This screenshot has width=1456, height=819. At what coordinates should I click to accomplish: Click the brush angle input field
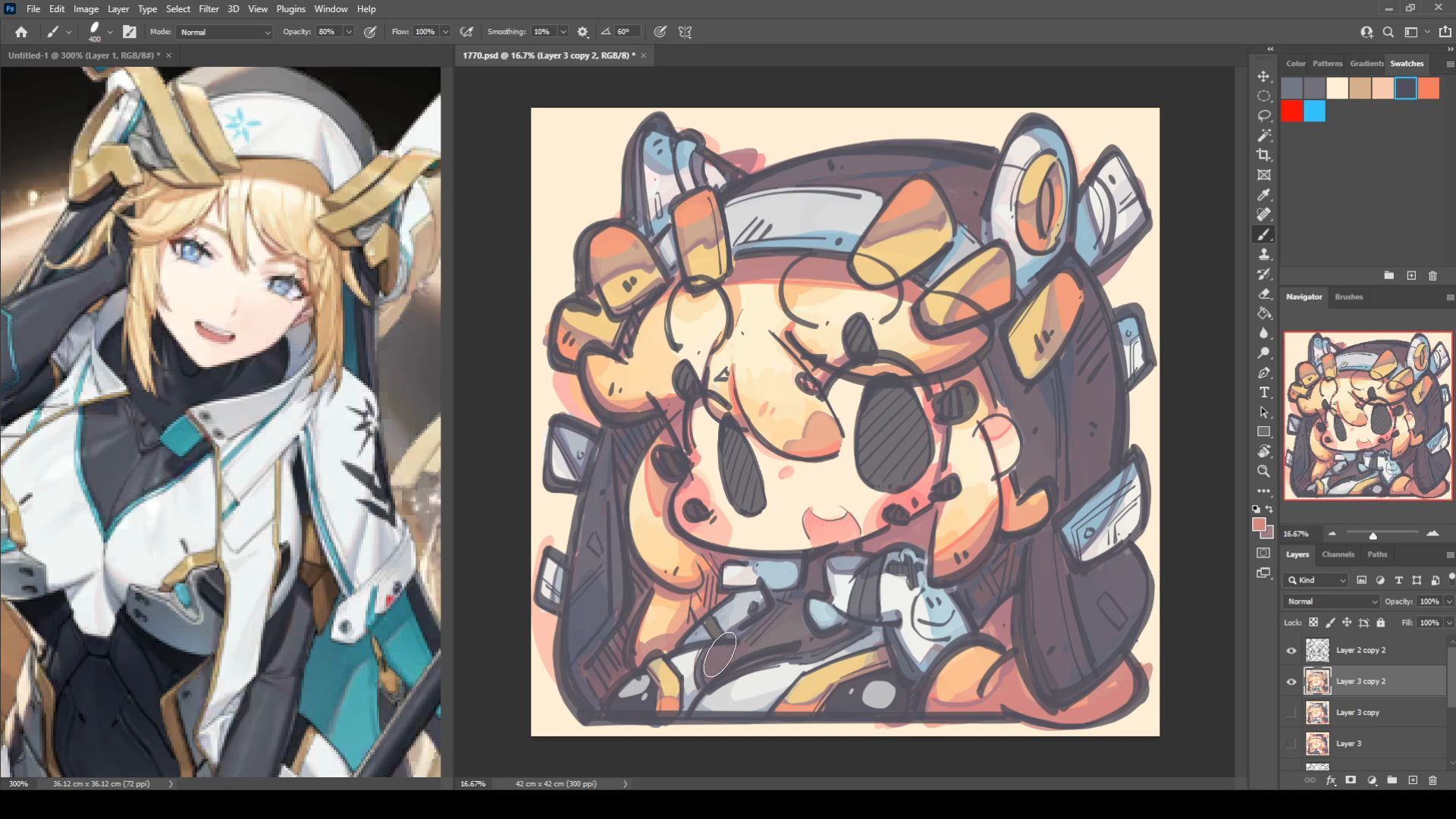click(x=628, y=32)
